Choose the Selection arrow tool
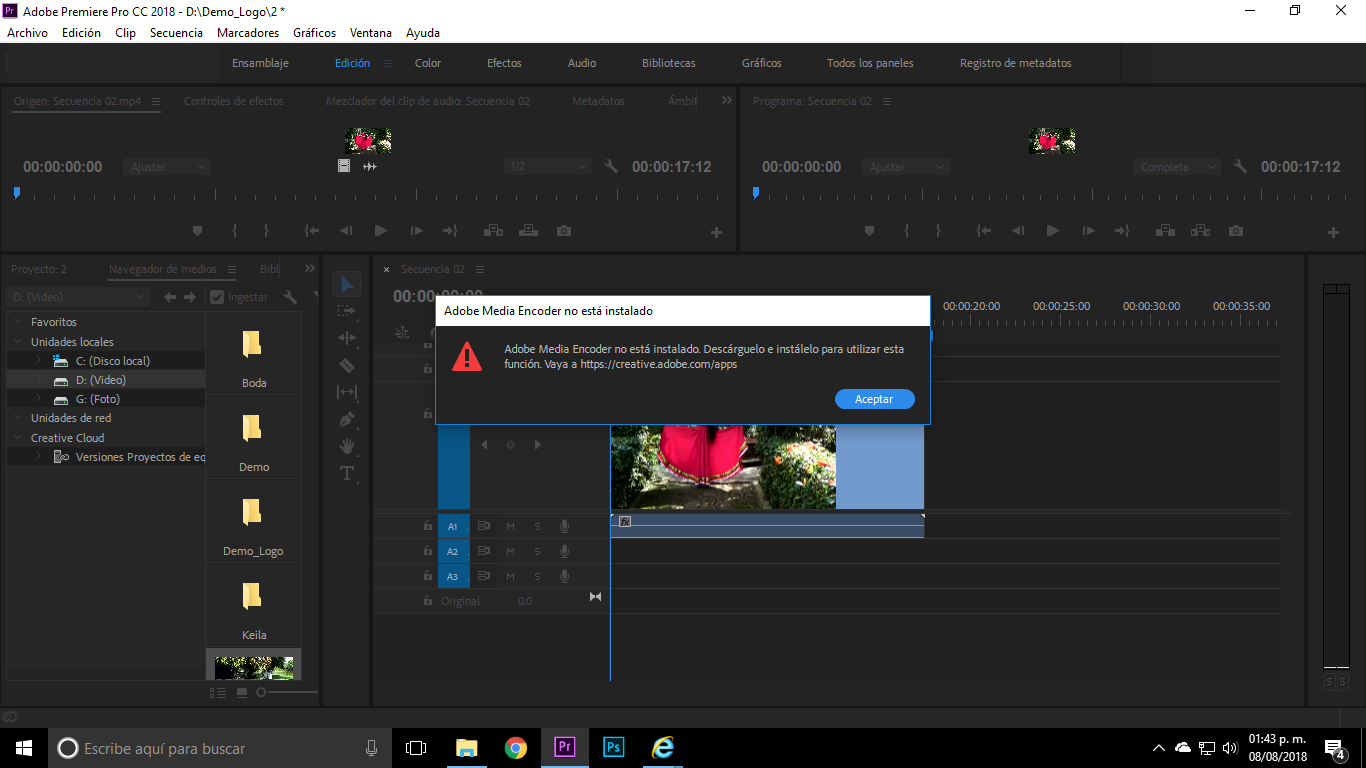1366x768 pixels. [347, 285]
